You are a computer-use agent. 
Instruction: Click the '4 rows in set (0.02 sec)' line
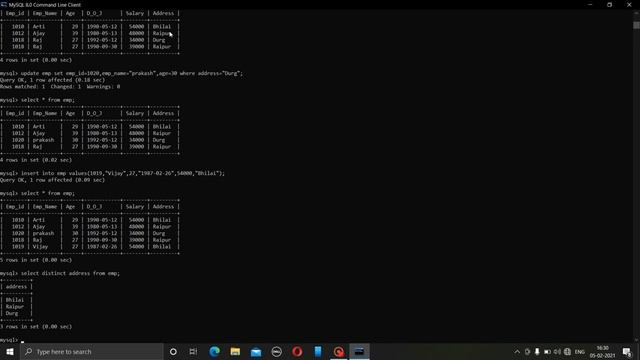(36, 160)
